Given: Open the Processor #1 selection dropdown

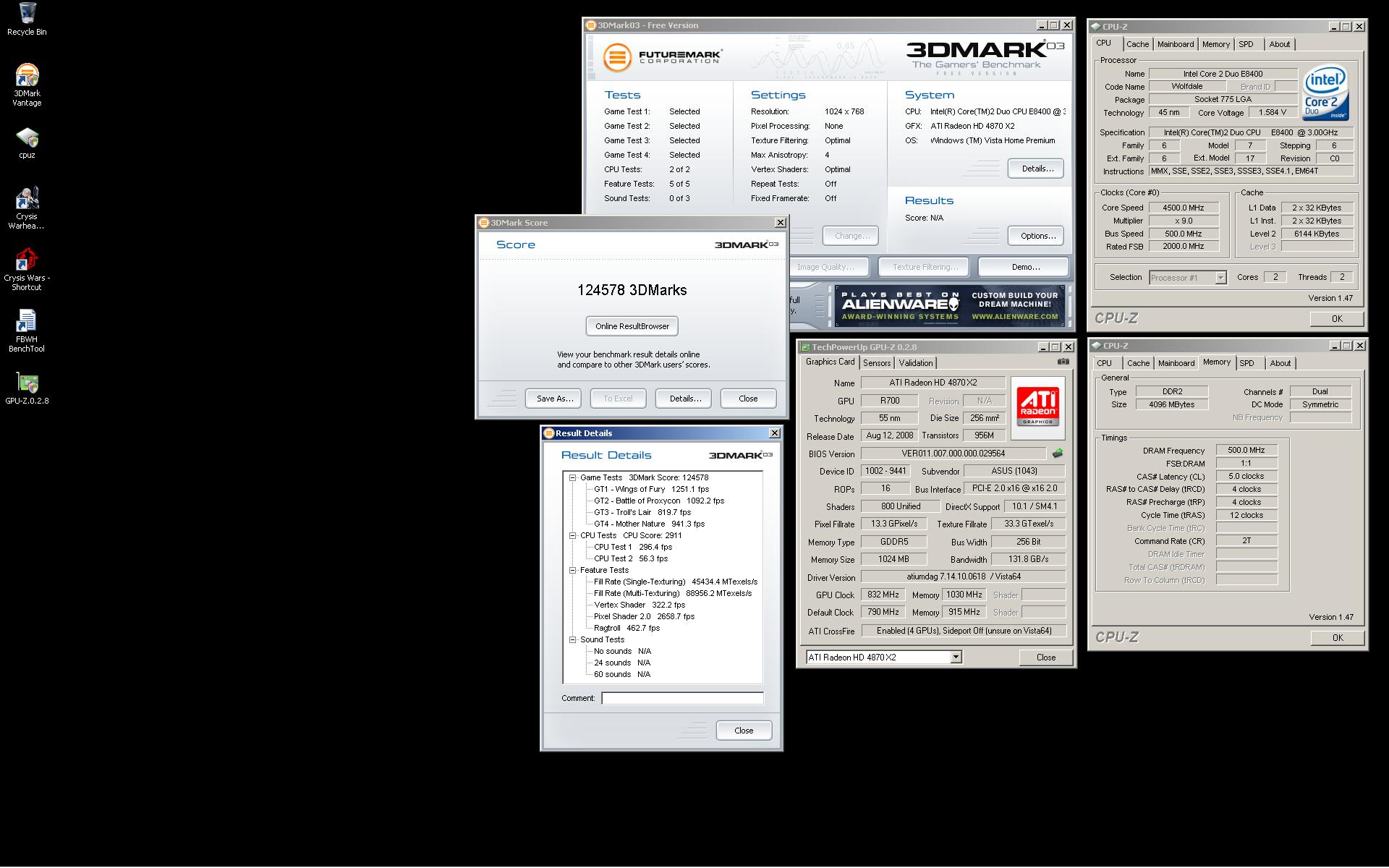Looking at the screenshot, I should [1220, 278].
